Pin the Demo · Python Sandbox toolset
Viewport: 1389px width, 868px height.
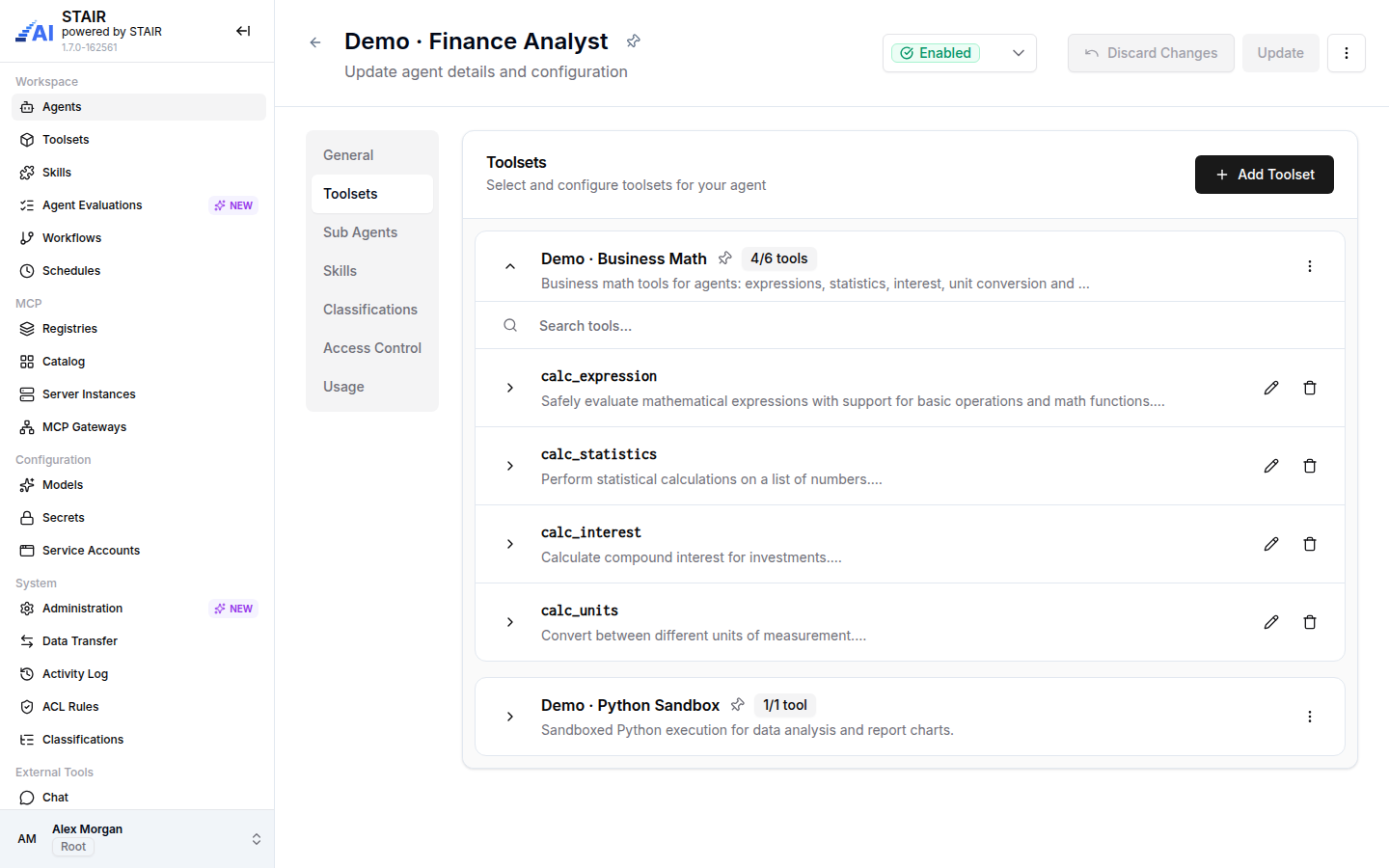pos(738,705)
